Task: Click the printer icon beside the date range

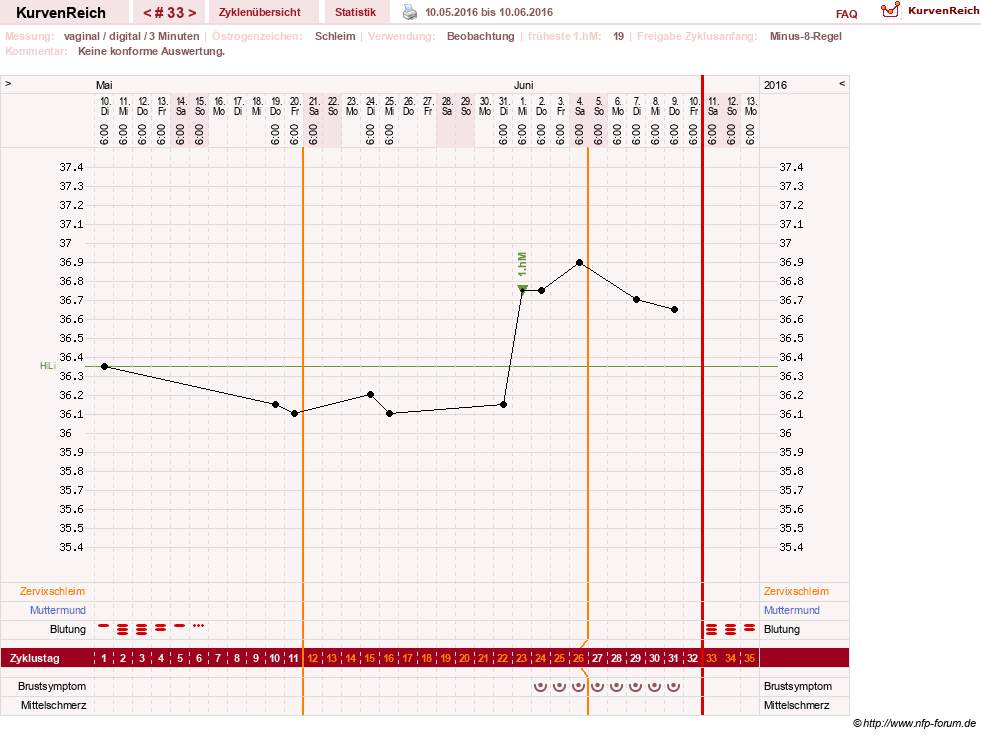Action: [409, 12]
